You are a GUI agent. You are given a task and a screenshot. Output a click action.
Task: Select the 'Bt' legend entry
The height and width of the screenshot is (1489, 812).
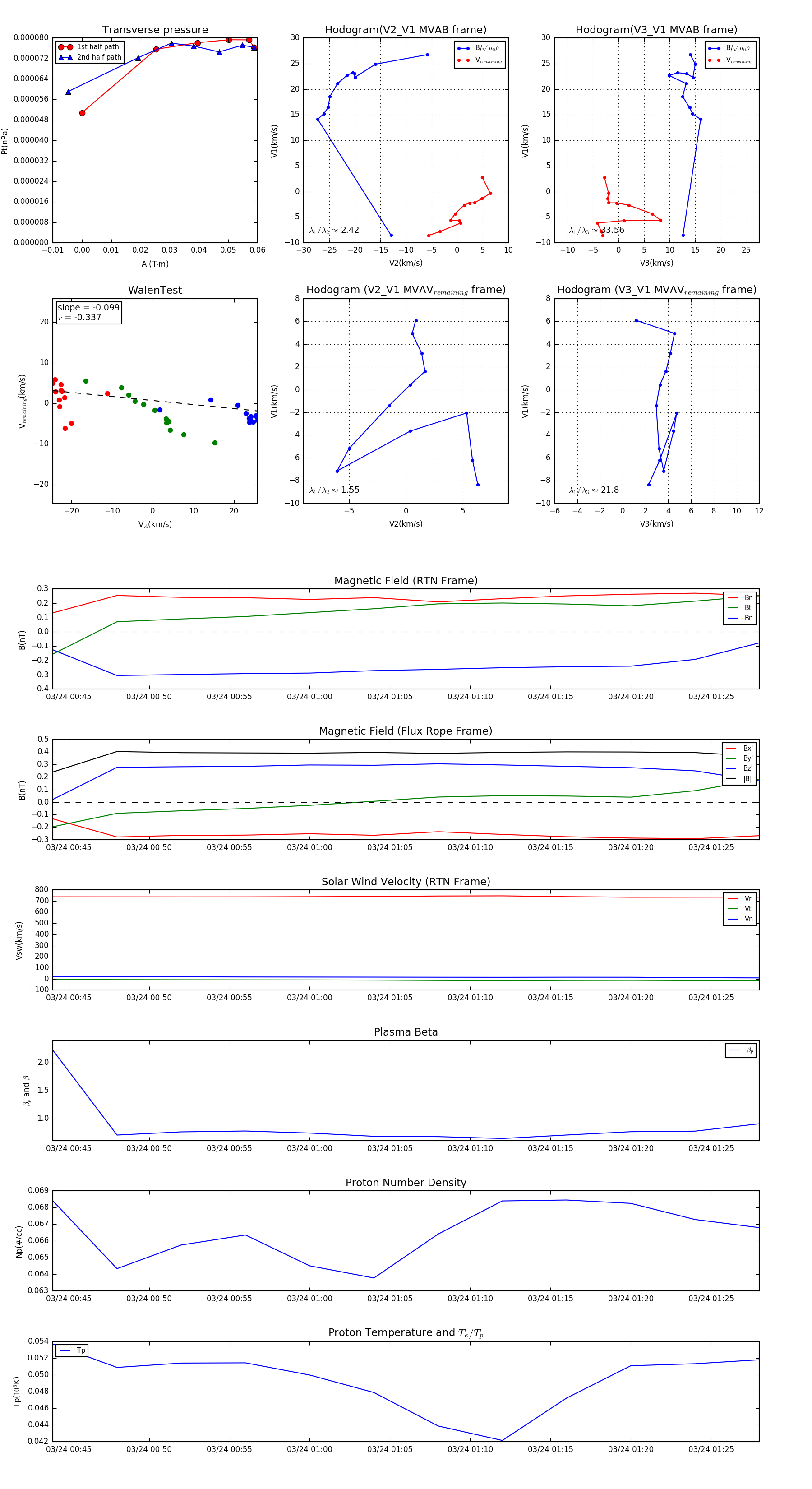pos(740,607)
